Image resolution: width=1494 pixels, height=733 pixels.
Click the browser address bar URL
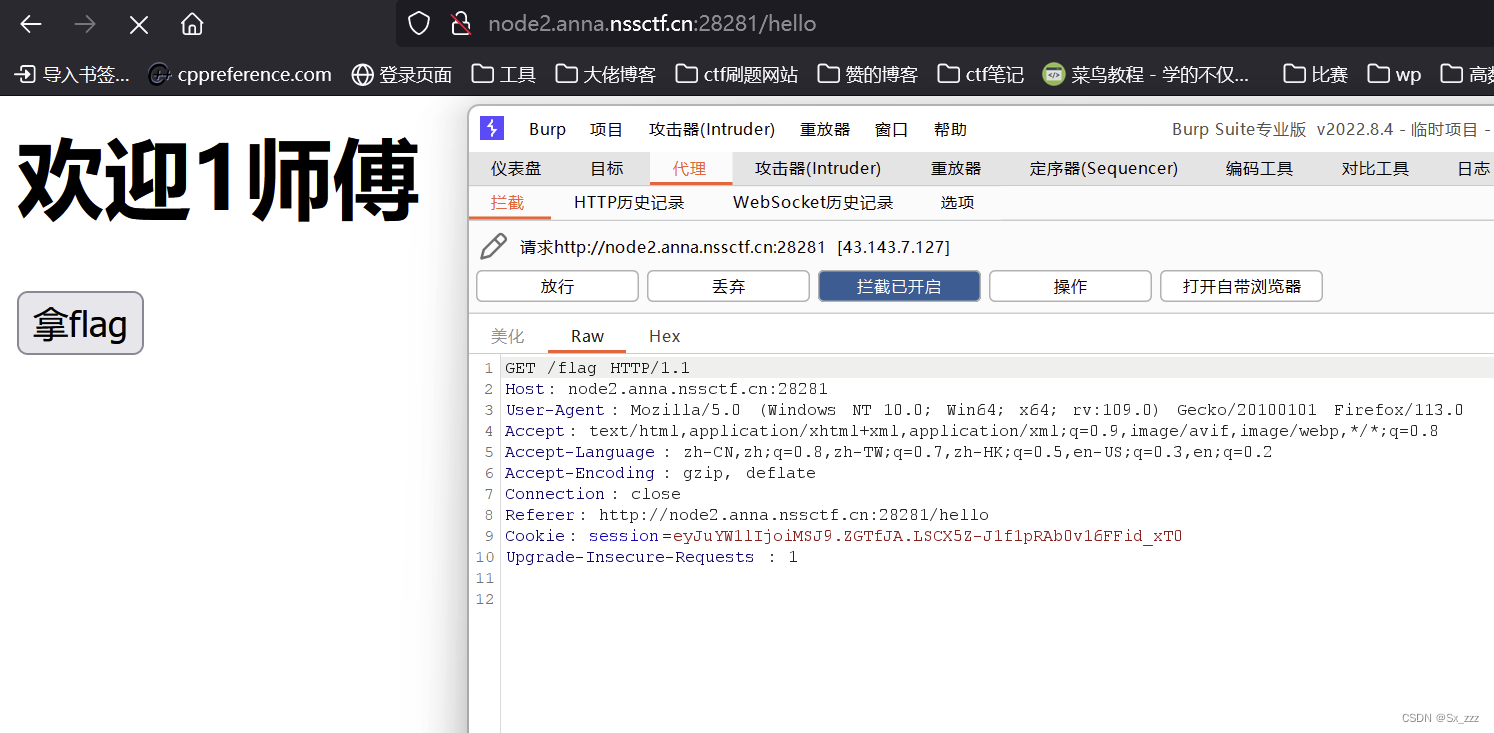650,23
